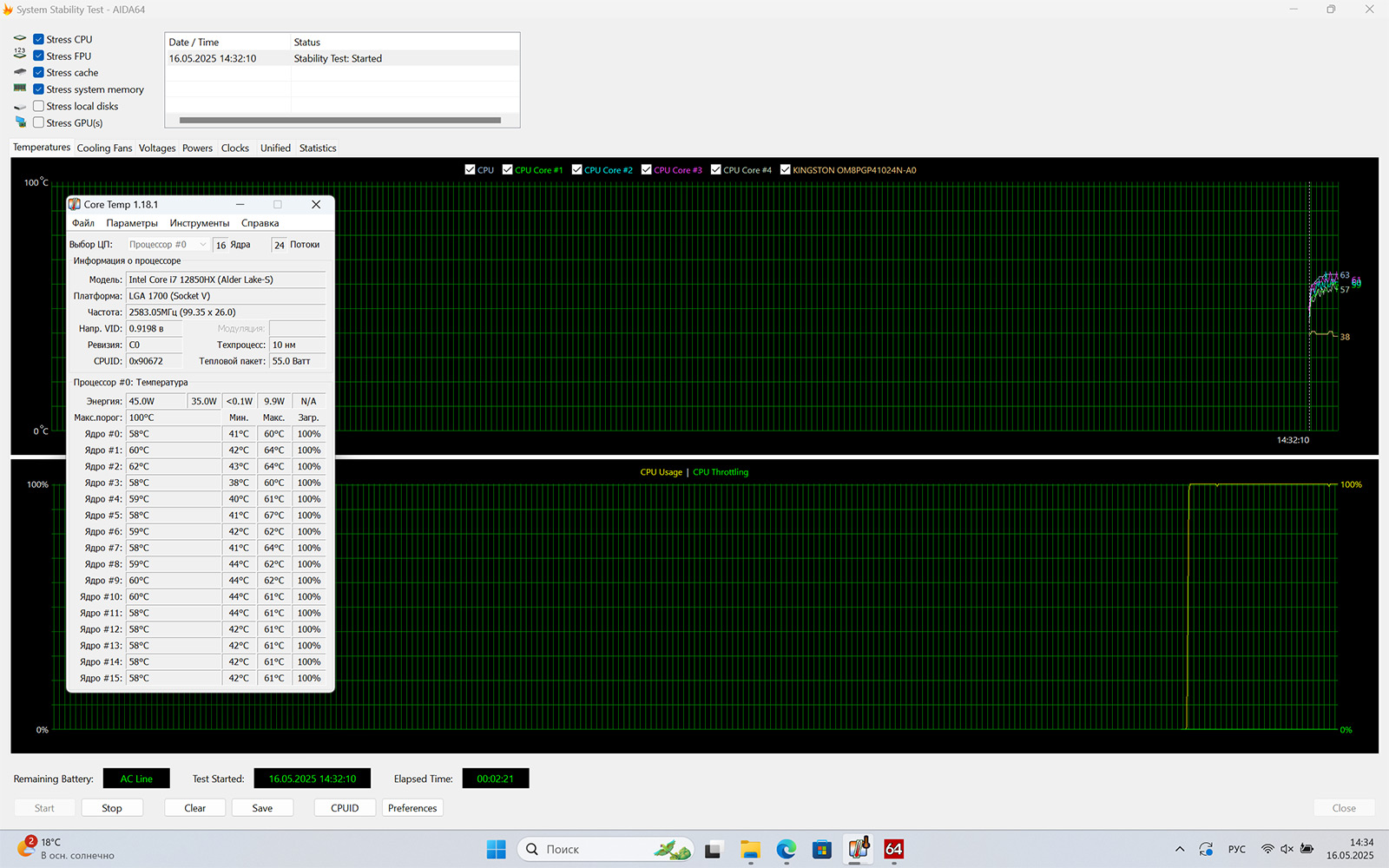The width and height of the screenshot is (1389, 868).
Task: Toggle CPU Core #4 graph checkbox
Action: coord(715,169)
